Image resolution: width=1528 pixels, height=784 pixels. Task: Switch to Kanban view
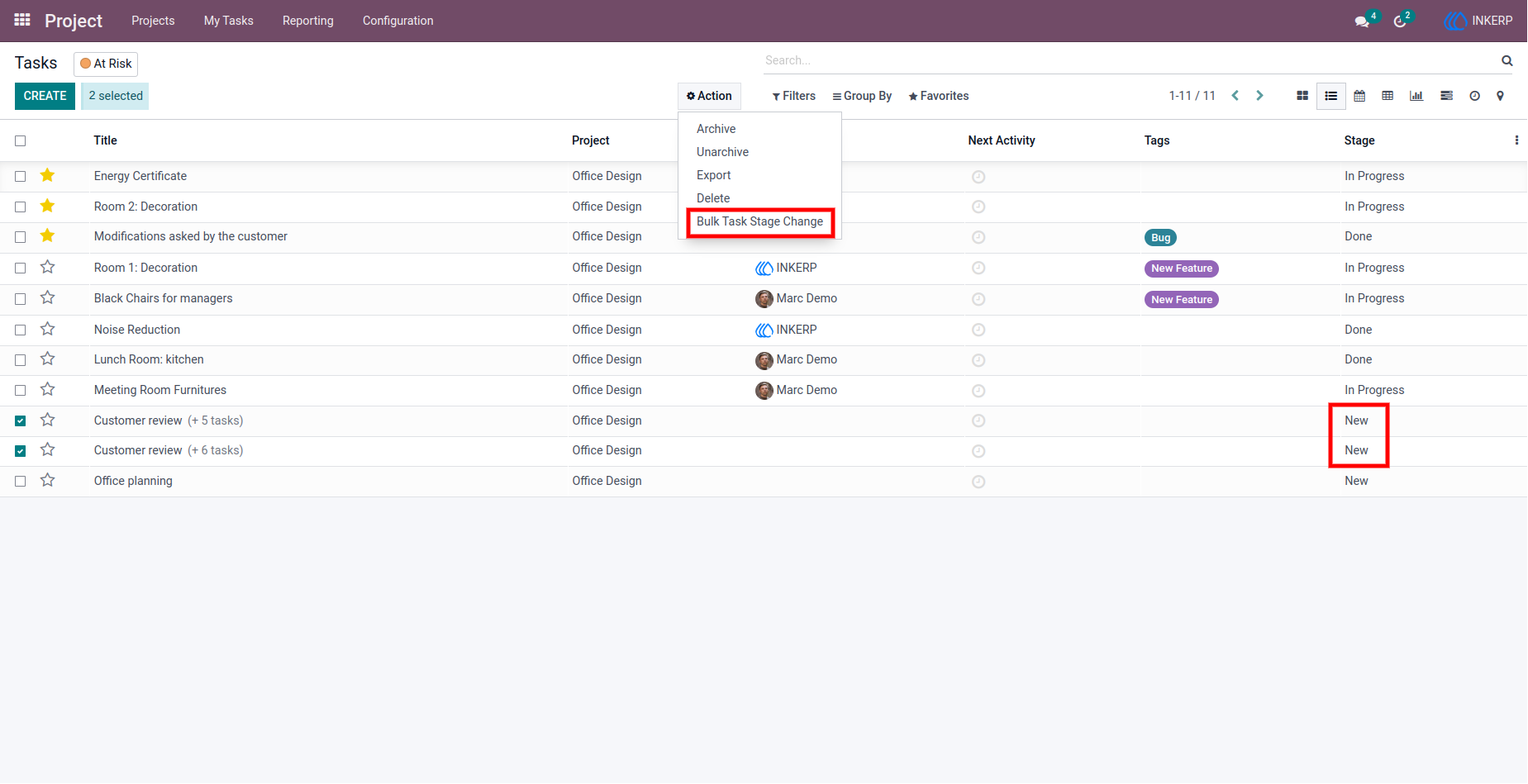click(1302, 96)
